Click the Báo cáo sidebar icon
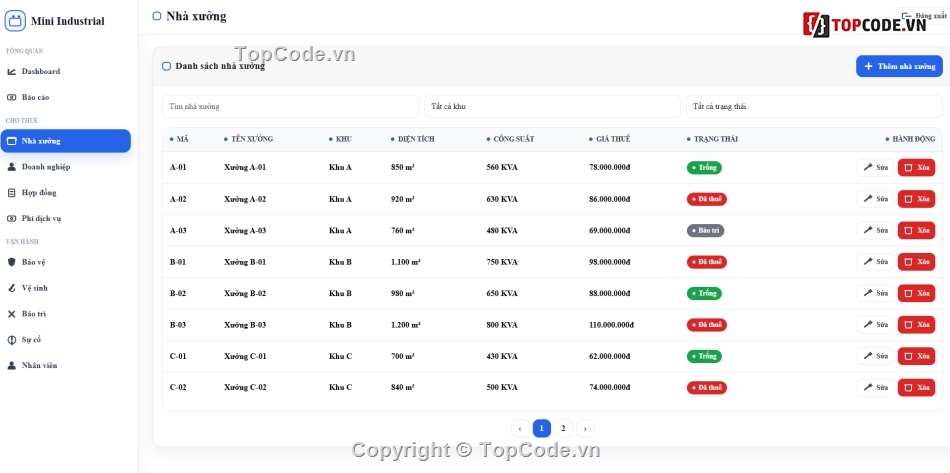 pos(12,98)
